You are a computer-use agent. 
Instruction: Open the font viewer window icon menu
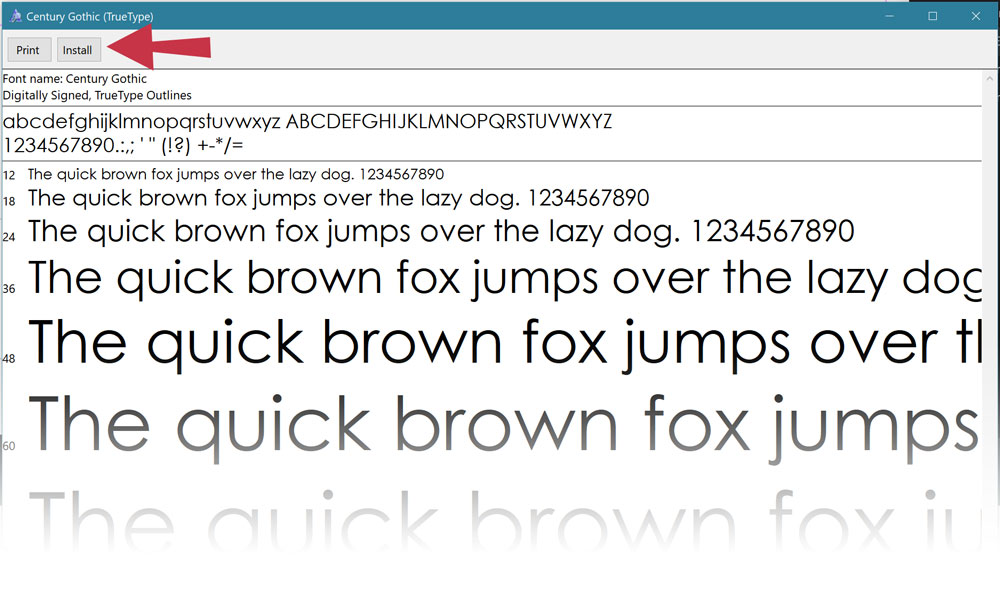coord(14,16)
